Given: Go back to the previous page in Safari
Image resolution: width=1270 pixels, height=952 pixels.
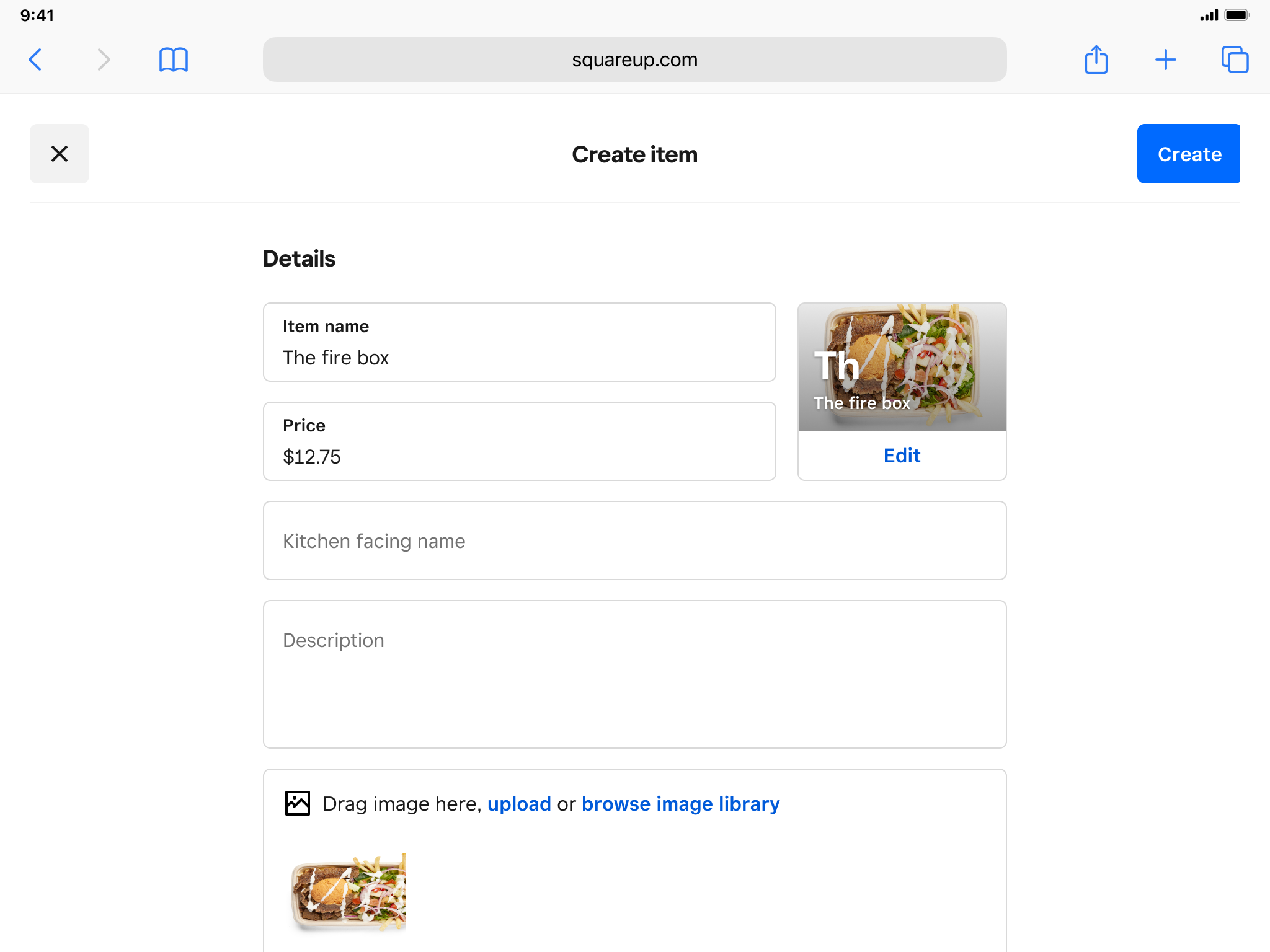Looking at the screenshot, I should 35,60.
